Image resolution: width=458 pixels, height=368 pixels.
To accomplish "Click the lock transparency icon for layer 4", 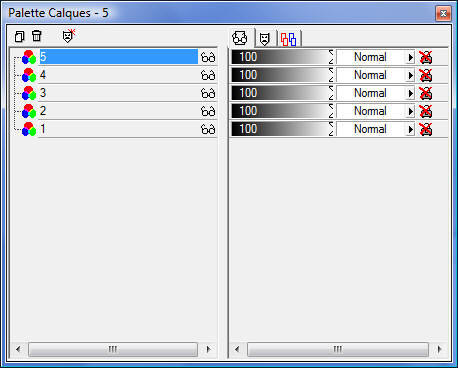I will pos(426,75).
